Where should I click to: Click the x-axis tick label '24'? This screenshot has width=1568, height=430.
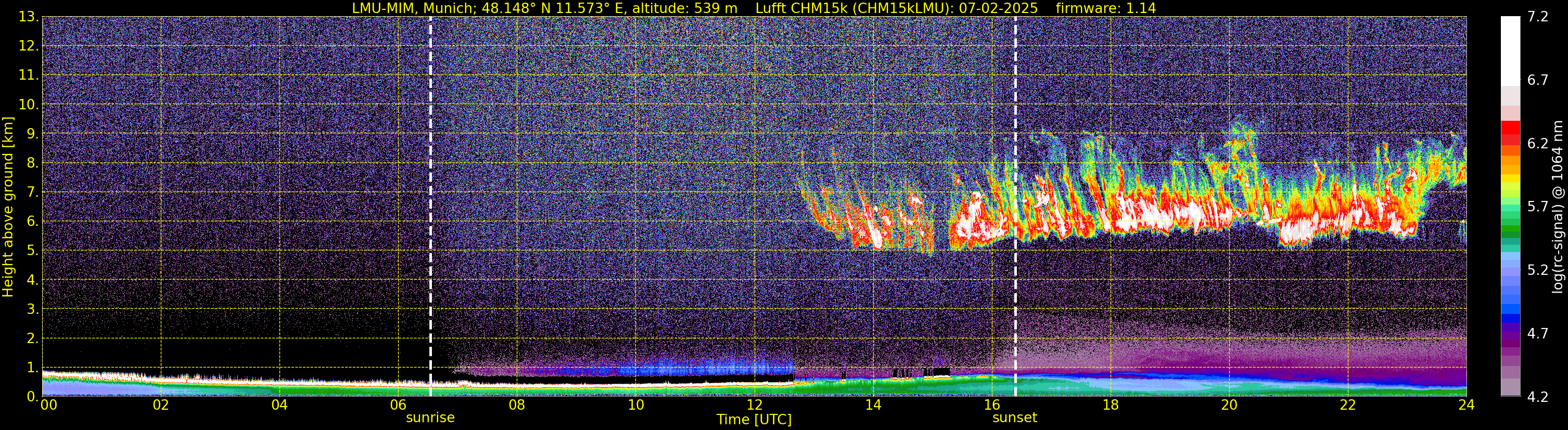1467,405
